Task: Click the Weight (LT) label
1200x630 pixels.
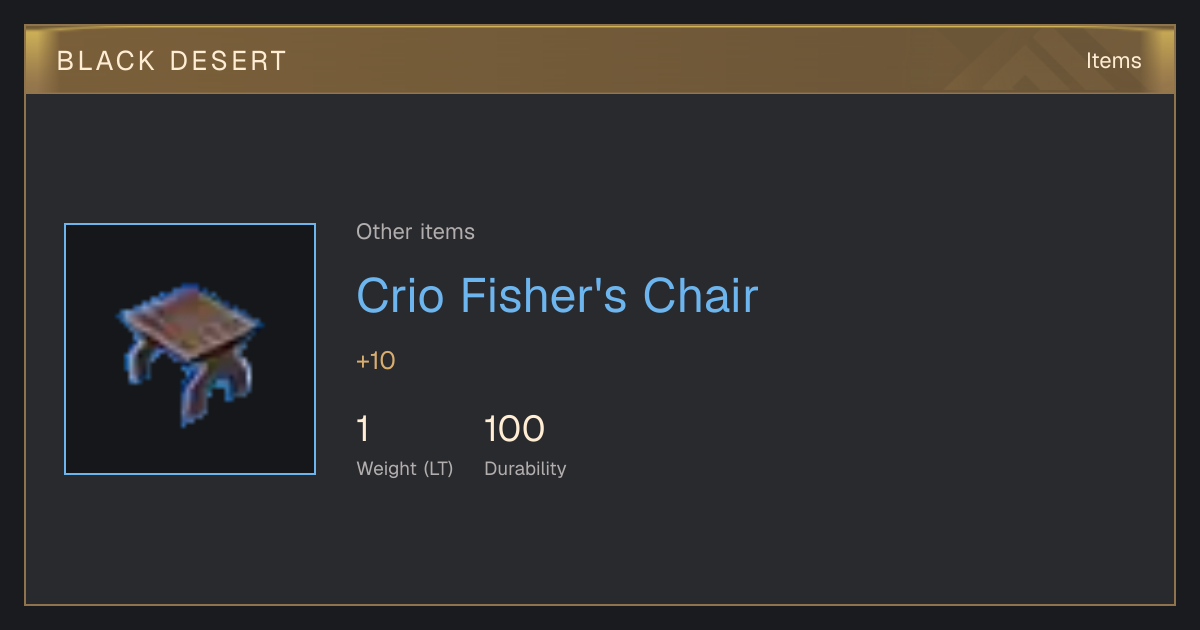Action: coord(405,469)
